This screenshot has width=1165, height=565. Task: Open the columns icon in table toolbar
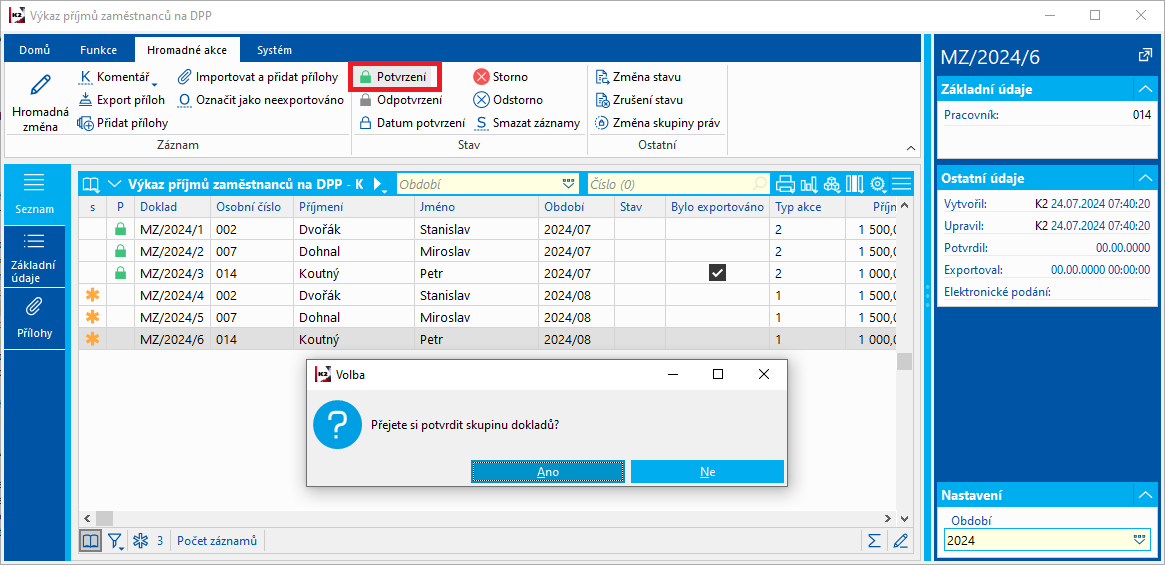[x=855, y=184]
